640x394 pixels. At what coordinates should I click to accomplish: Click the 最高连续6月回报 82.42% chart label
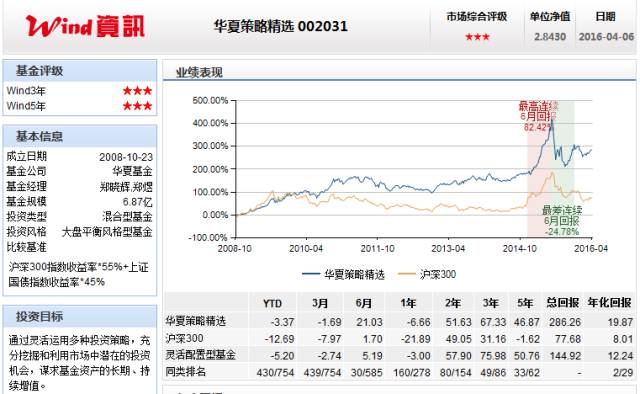[538, 116]
